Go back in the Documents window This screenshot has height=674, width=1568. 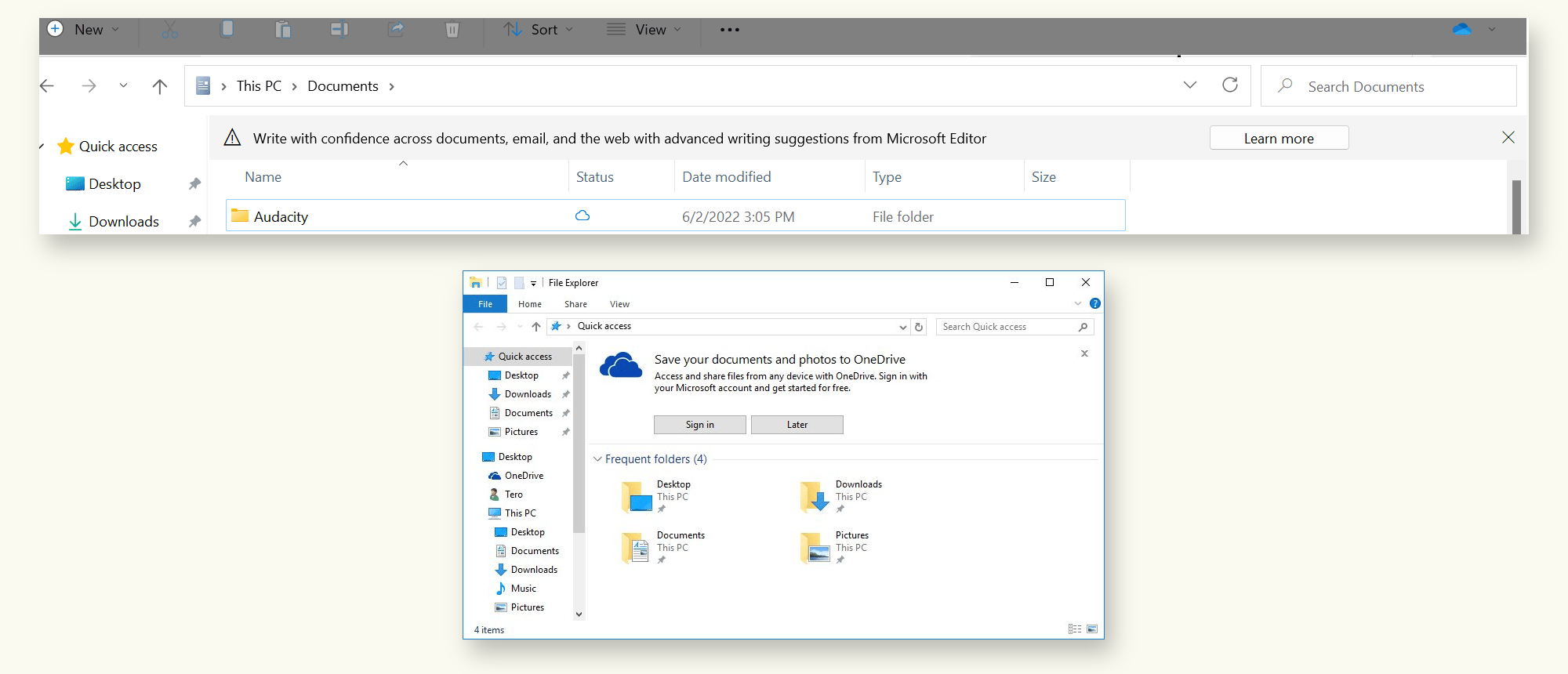pyautogui.click(x=48, y=86)
